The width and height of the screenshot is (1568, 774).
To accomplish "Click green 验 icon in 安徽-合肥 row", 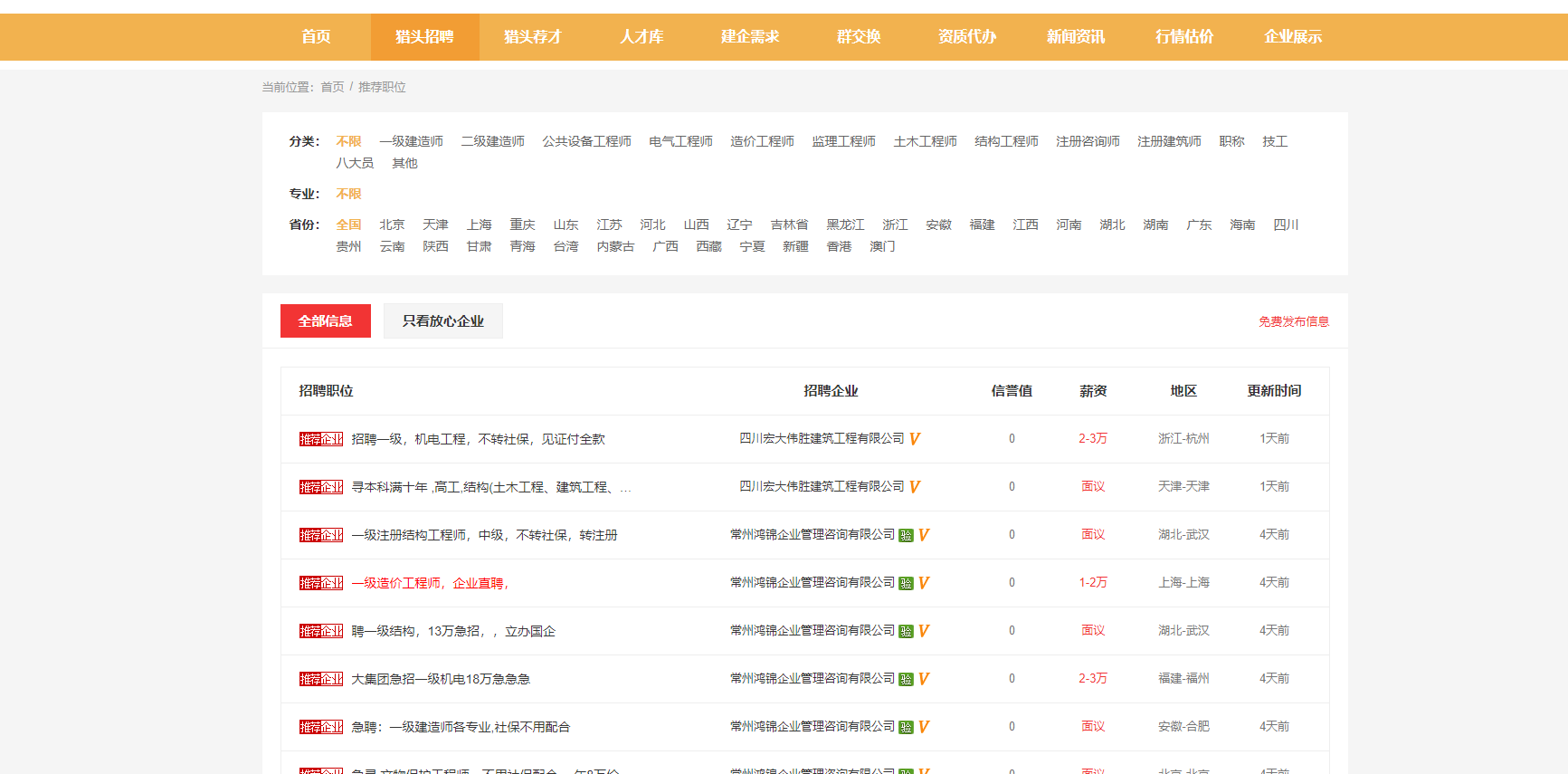I will click(x=906, y=727).
